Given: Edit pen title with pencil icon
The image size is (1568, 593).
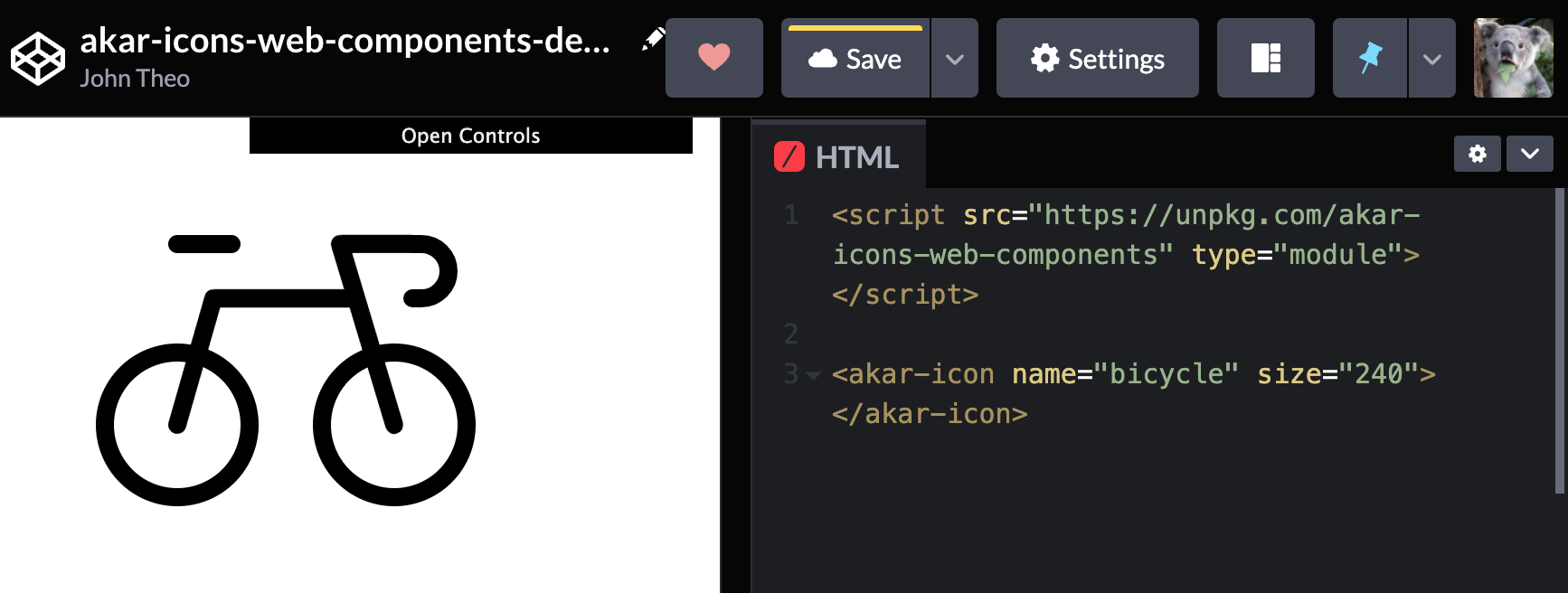Looking at the screenshot, I should click(653, 39).
